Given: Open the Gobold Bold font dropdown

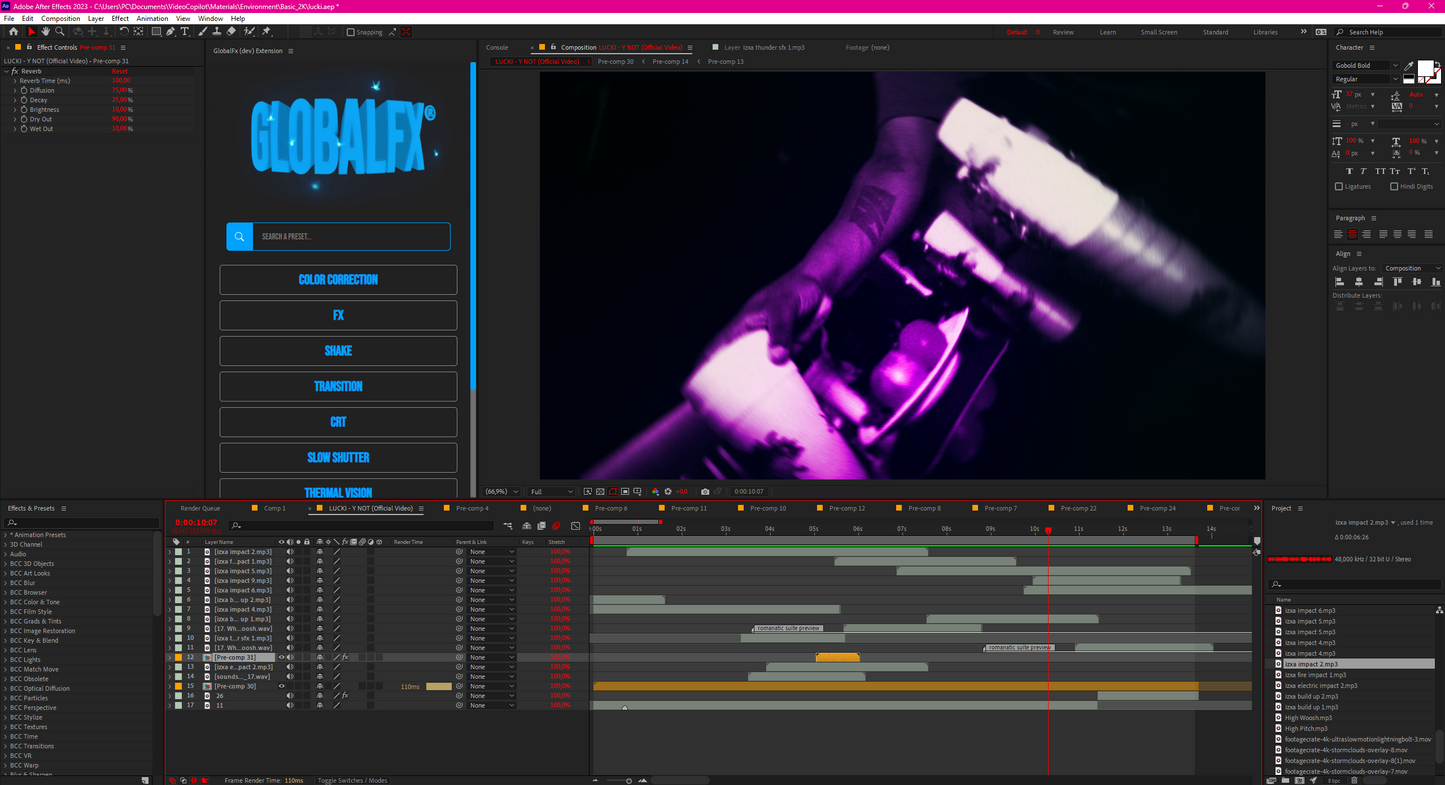Looking at the screenshot, I should click(x=1366, y=65).
